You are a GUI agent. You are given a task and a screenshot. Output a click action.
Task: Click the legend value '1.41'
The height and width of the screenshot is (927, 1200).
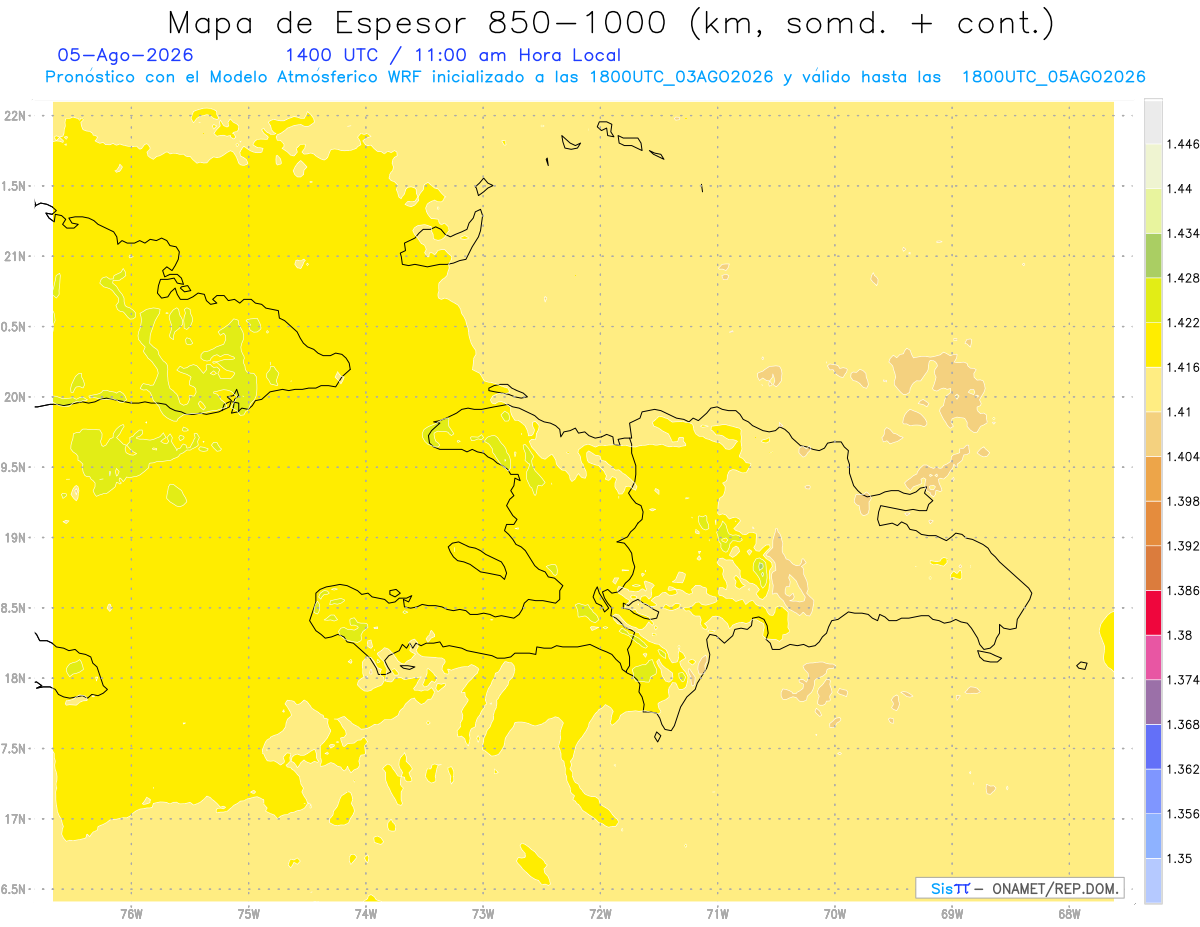click(1180, 412)
